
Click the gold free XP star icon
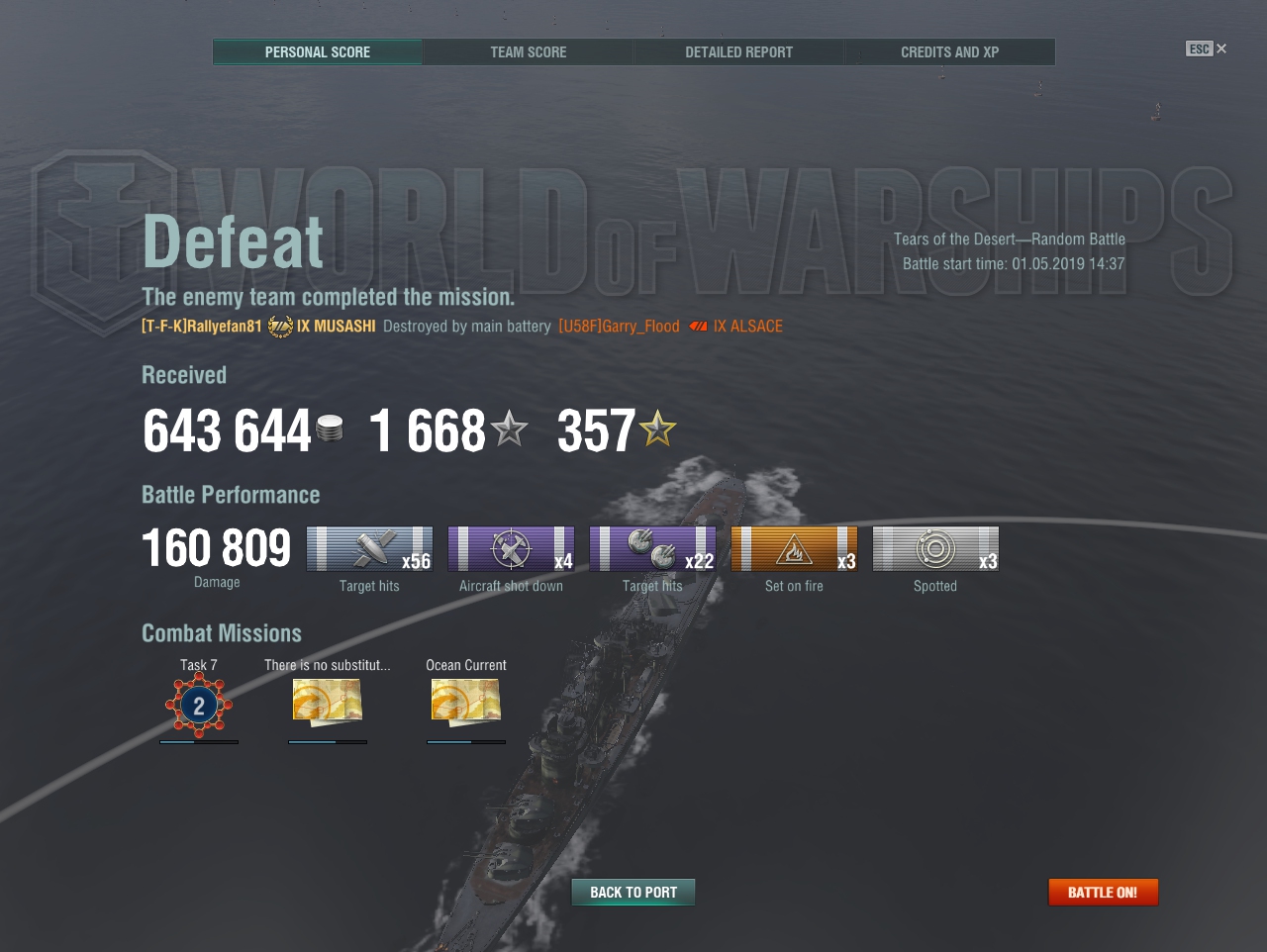(657, 429)
